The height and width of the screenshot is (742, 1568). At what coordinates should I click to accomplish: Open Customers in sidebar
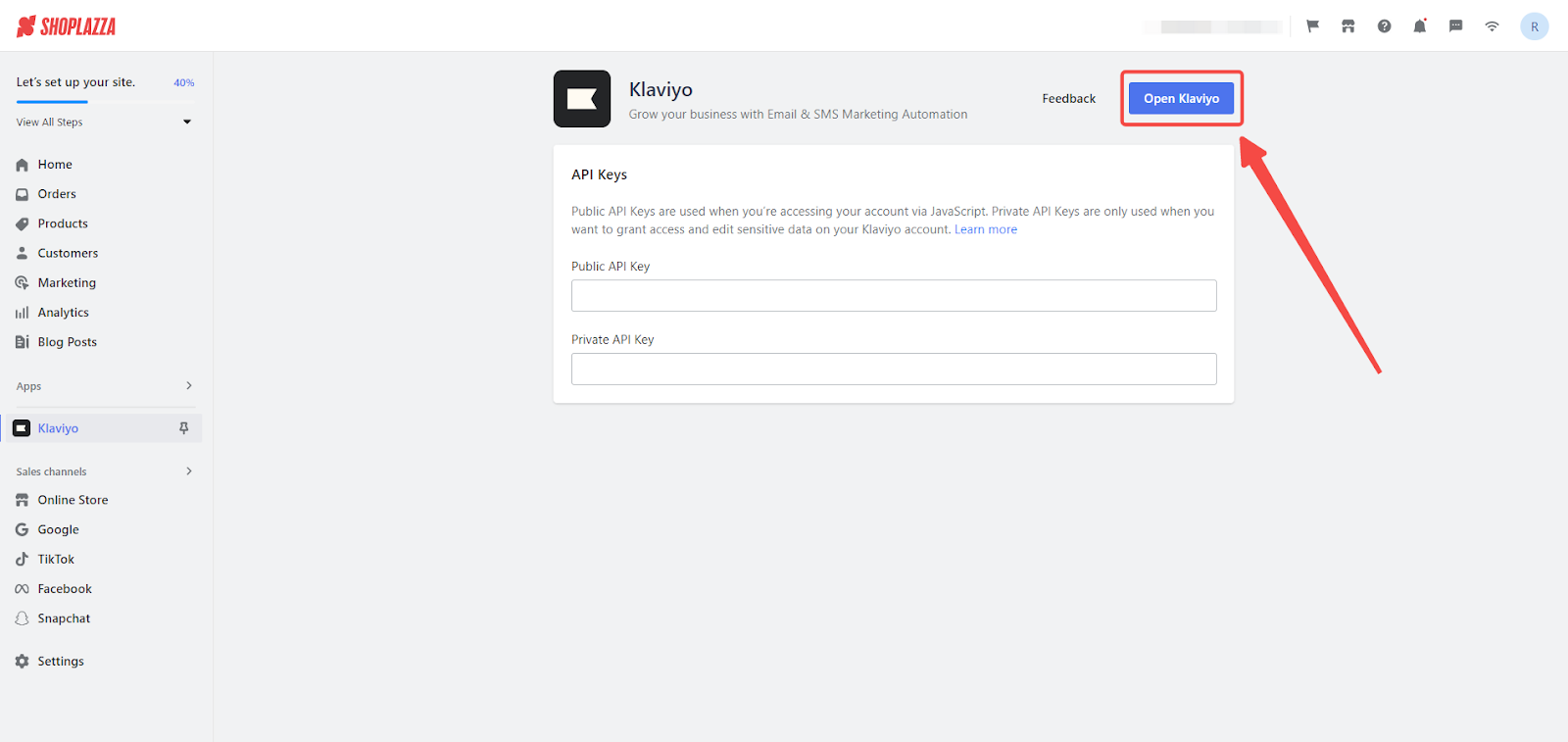68,253
